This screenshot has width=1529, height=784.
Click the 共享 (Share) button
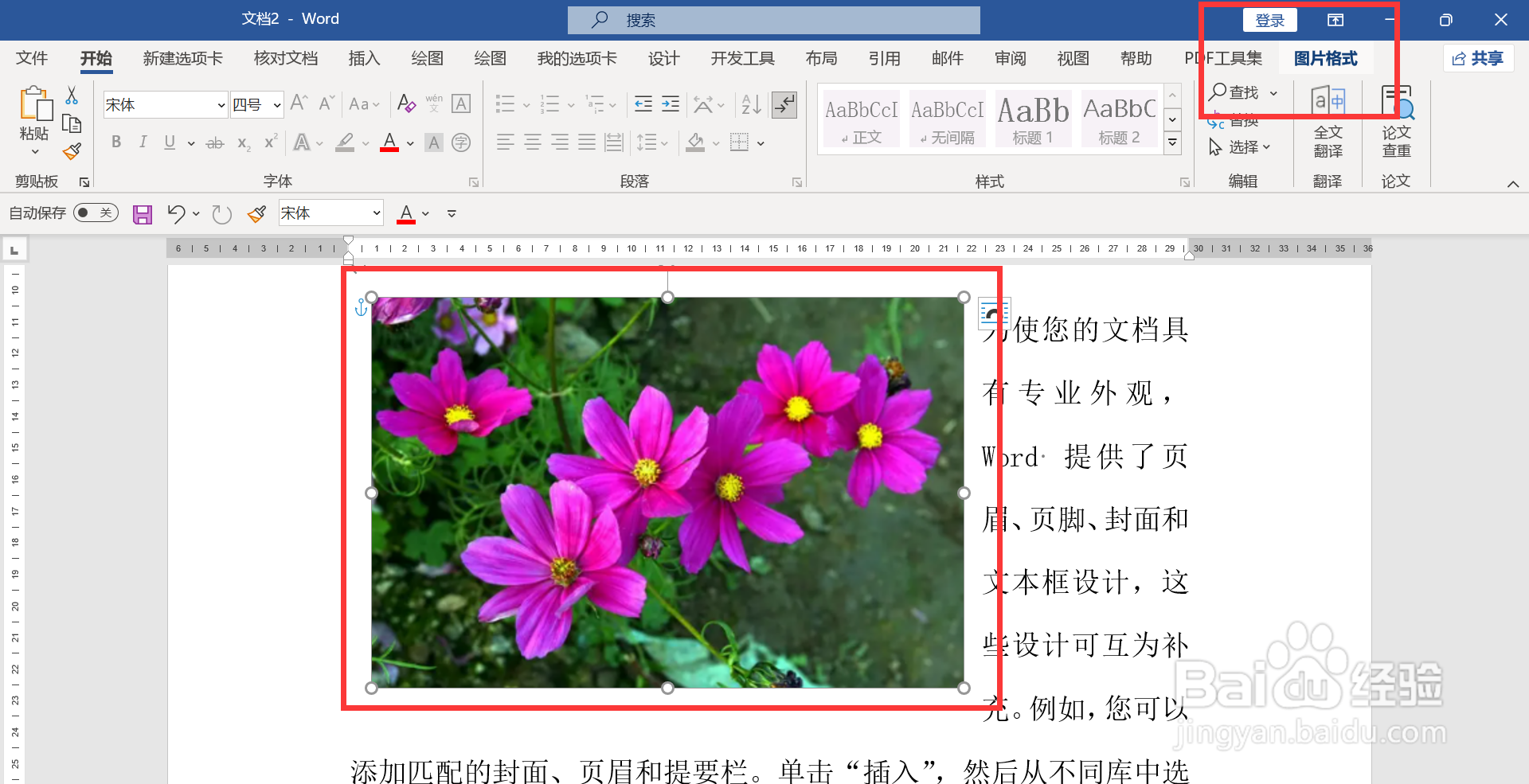pyautogui.click(x=1478, y=57)
